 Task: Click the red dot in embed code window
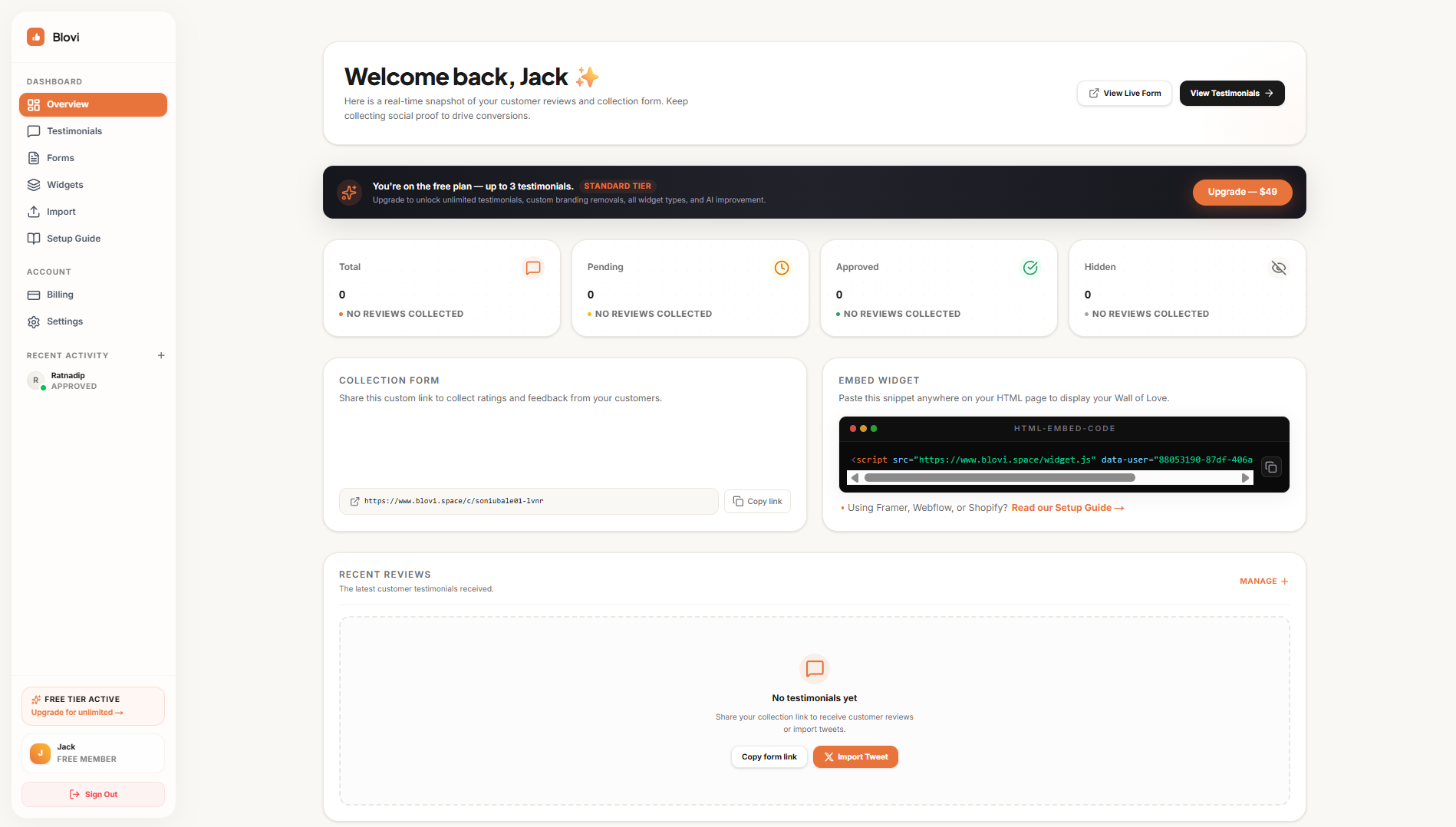(853, 429)
